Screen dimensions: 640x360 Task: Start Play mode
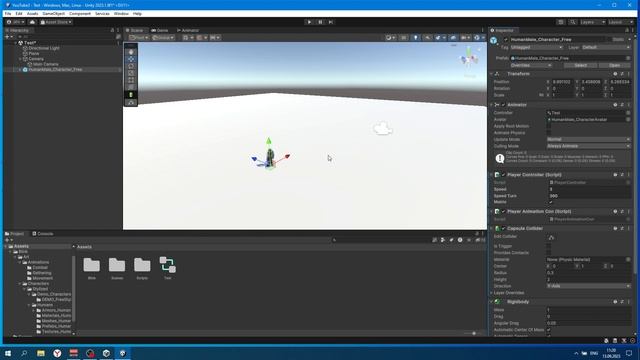point(309,22)
